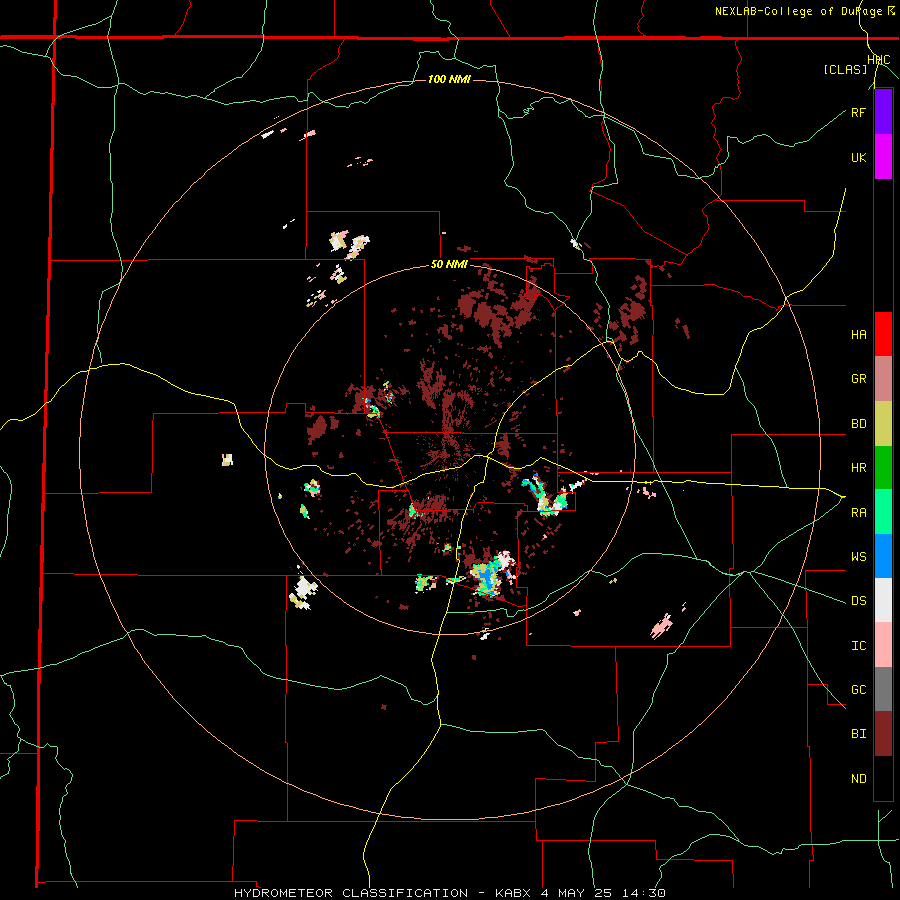Click the magenta UK color swatch
Image resolution: width=900 pixels, height=900 pixels.
(883, 157)
